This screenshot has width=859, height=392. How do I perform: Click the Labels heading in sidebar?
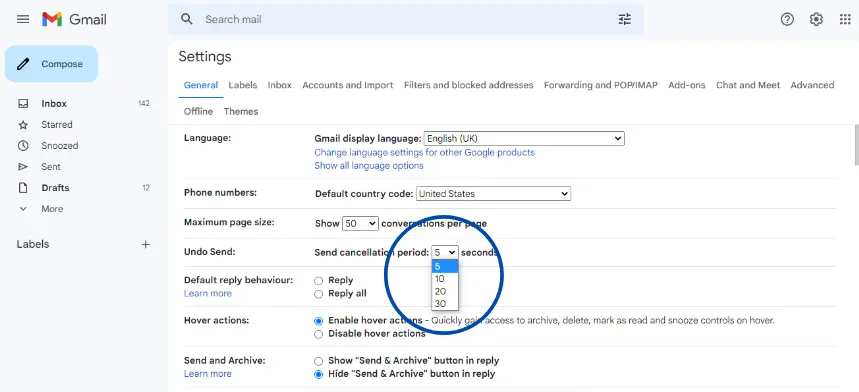(33, 244)
